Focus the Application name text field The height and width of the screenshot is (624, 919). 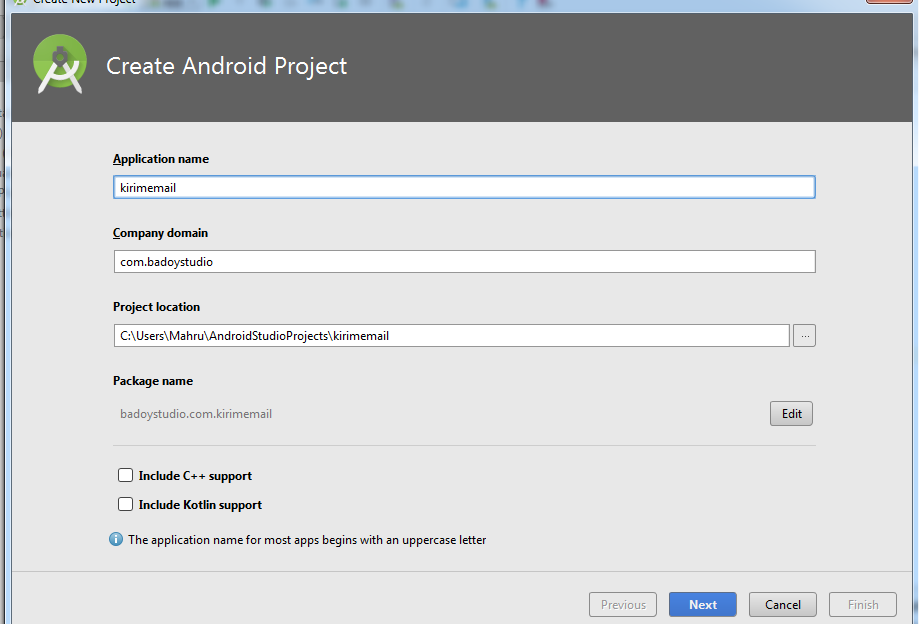click(464, 188)
